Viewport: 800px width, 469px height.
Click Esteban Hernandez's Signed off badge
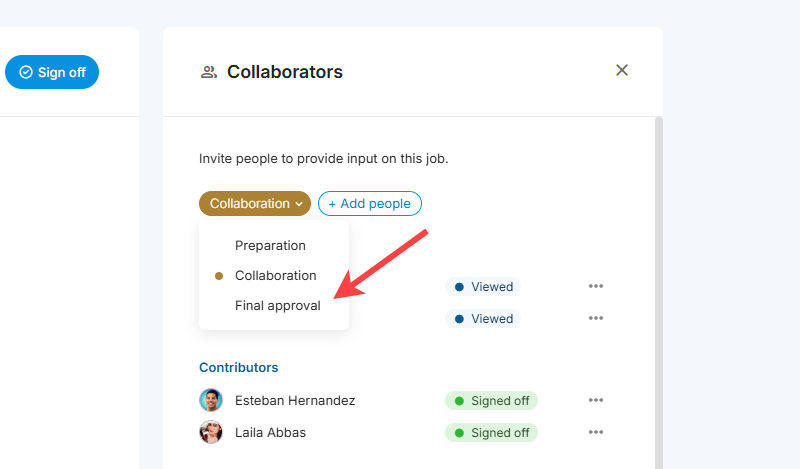click(491, 401)
